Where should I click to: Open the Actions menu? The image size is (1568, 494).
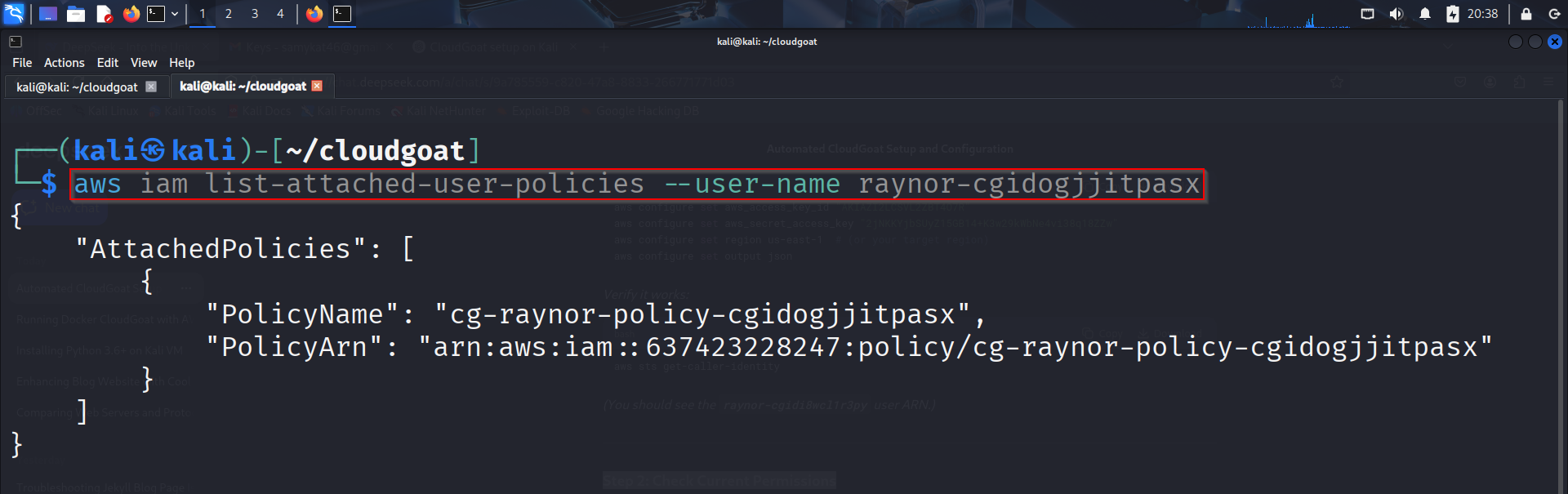(x=65, y=63)
